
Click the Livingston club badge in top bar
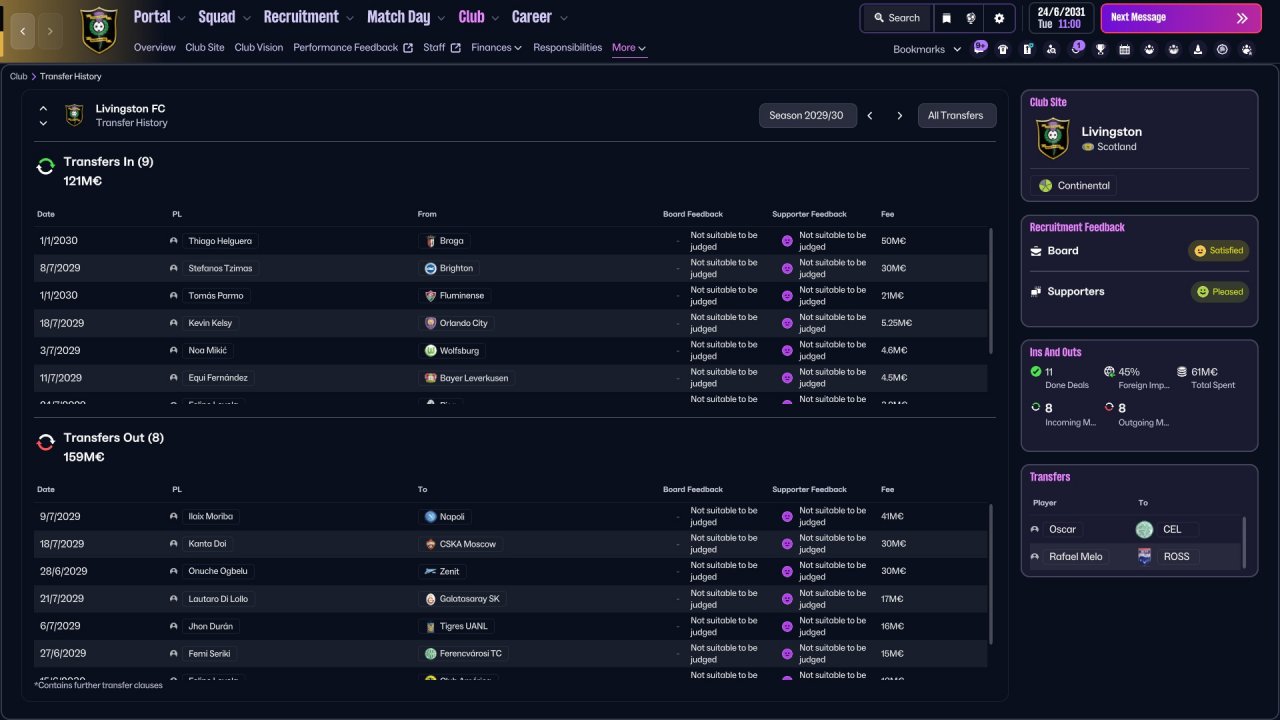point(98,29)
